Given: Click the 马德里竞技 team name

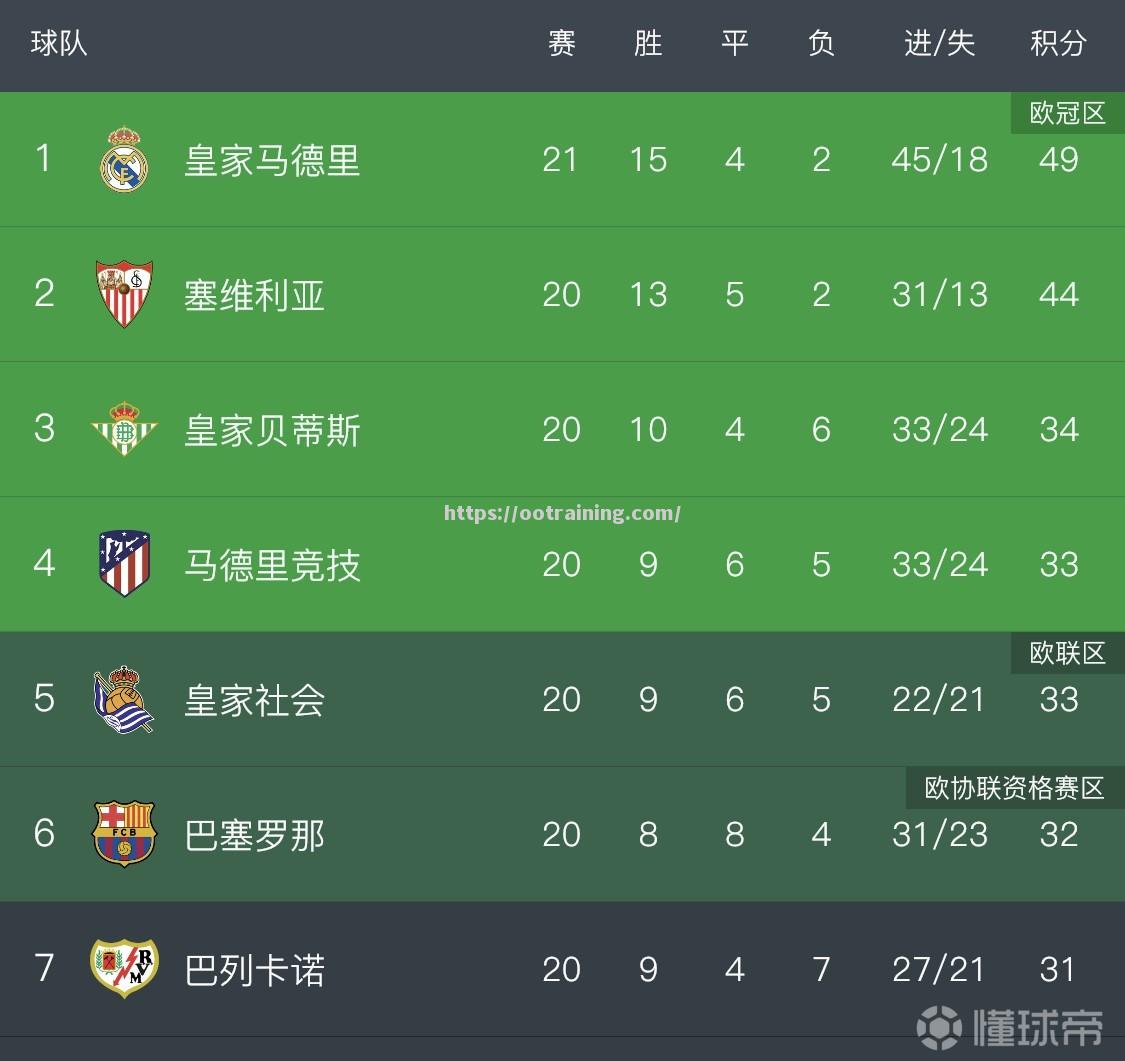Looking at the screenshot, I should (272, 563).
